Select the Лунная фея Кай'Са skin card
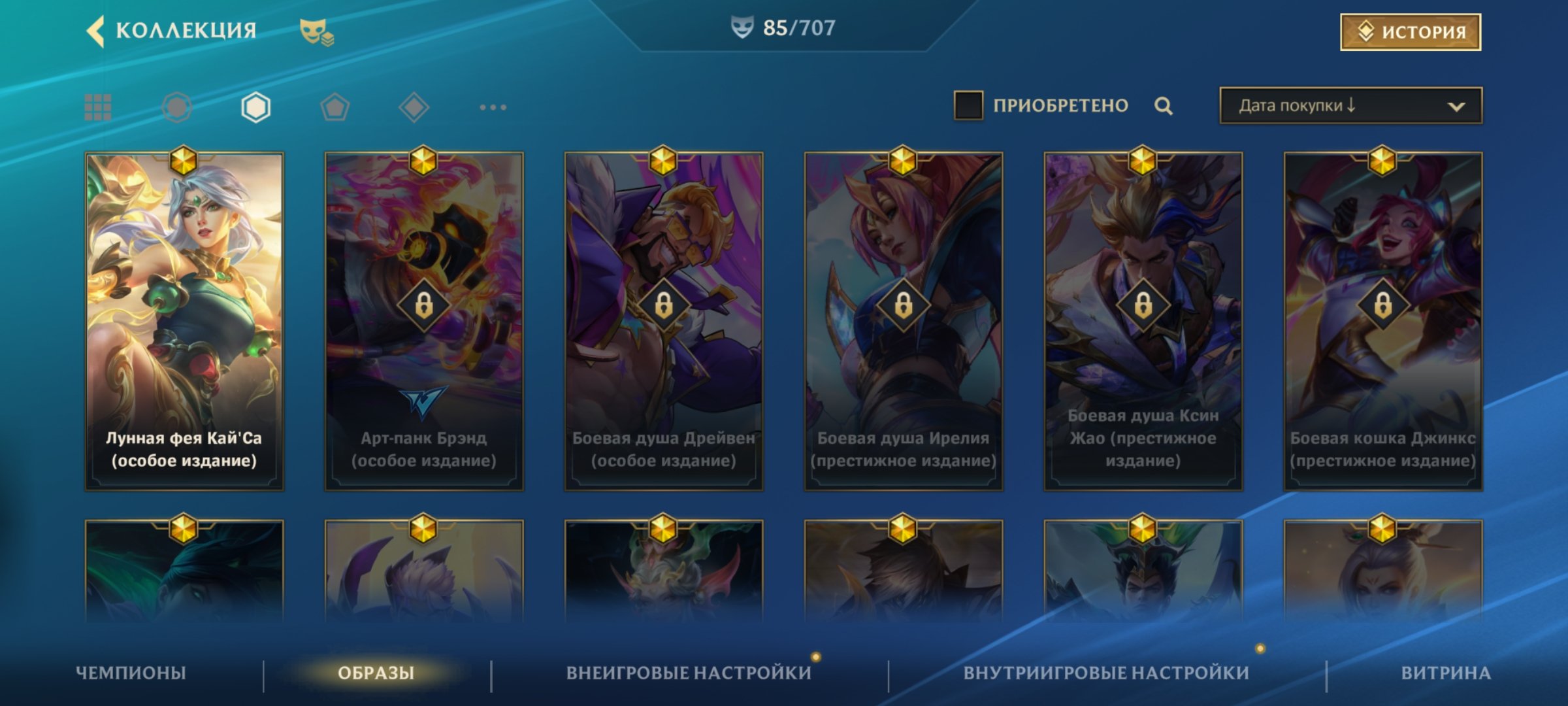Screen dimensions: 1568x706 click(184, 322)
